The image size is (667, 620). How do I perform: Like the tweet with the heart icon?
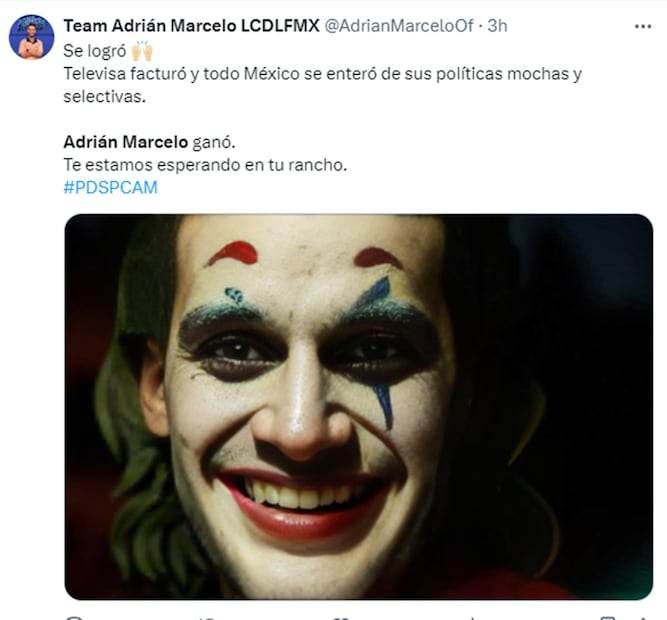coord(340,617)
